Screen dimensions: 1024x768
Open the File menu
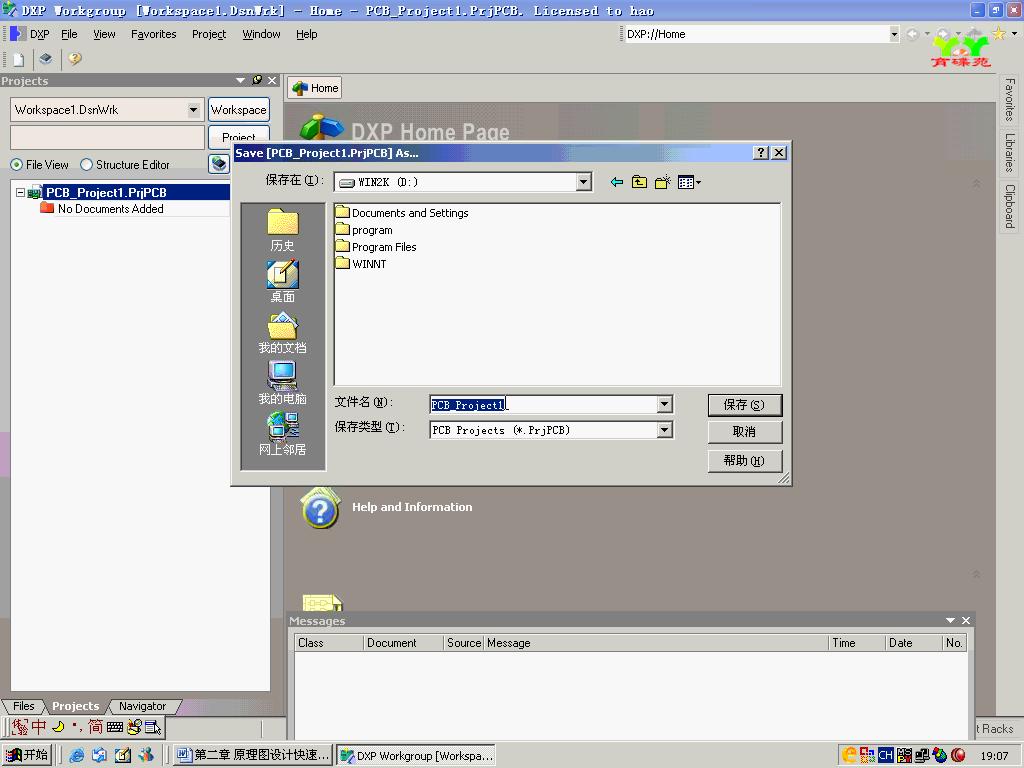coord(69,34)
